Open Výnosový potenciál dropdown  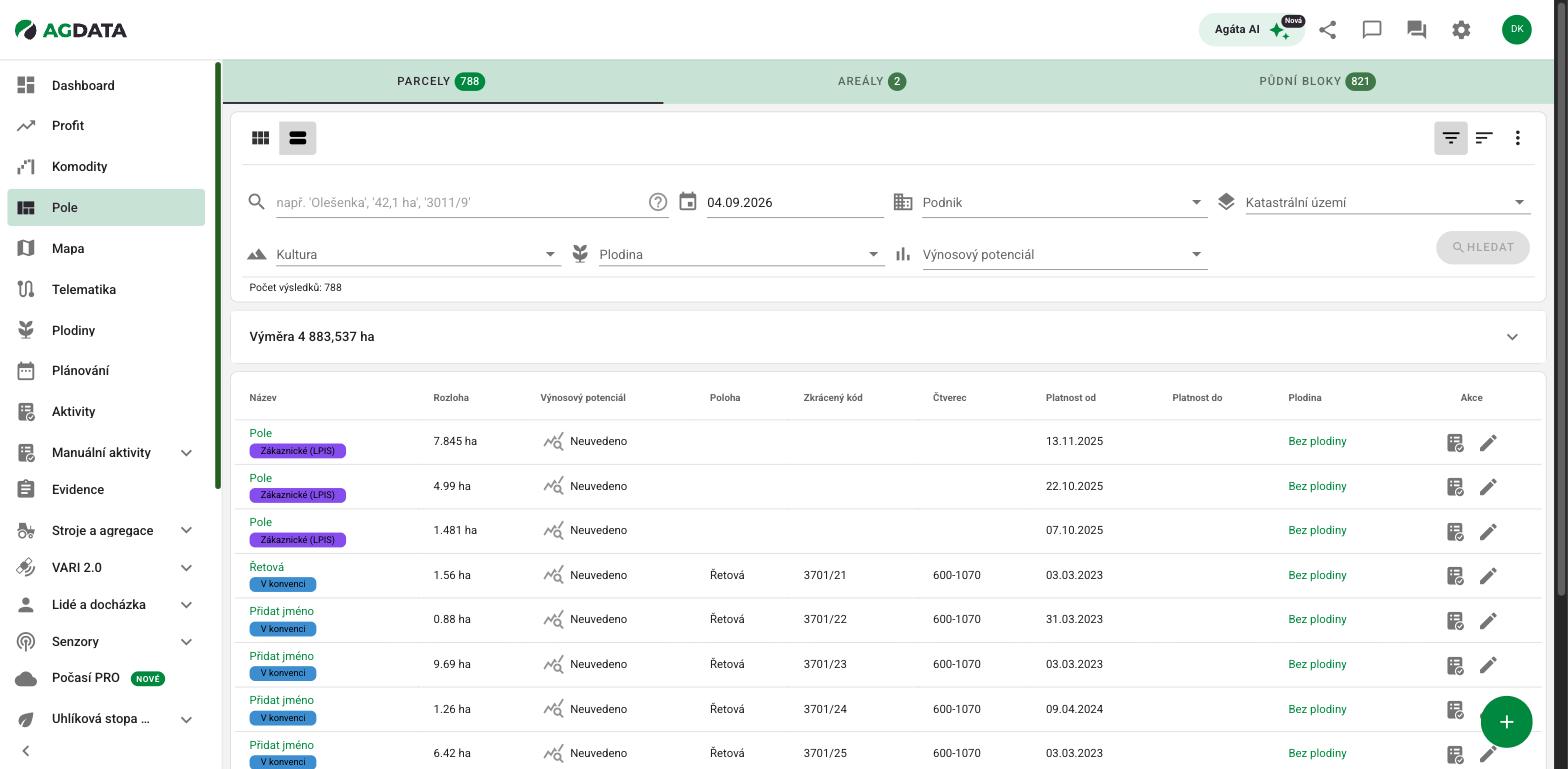click(1064, 254)
